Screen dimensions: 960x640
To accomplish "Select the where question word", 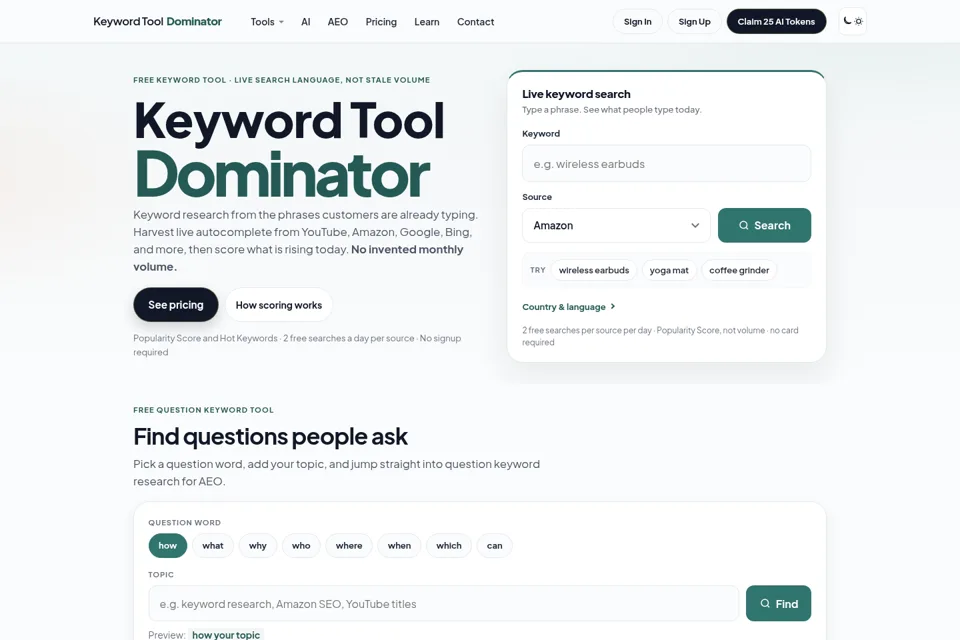I will 349,546.
